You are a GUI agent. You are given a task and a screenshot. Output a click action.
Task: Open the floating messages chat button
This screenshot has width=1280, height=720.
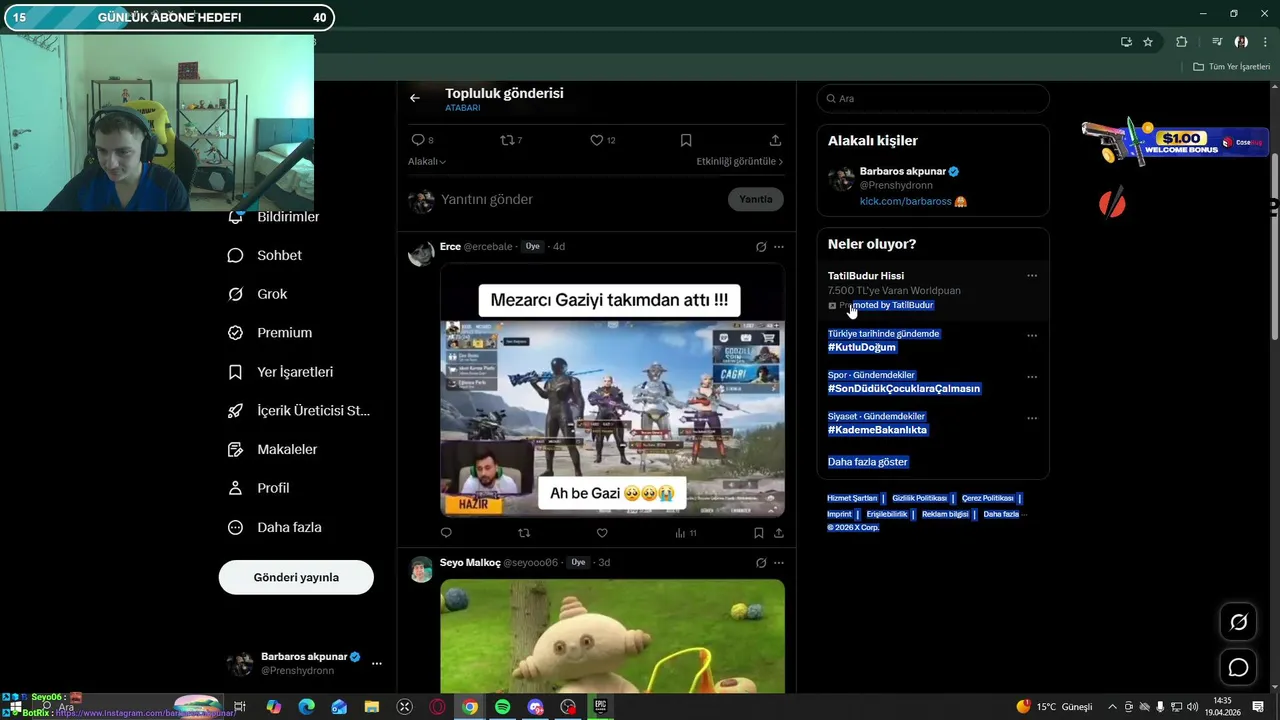pyautogui.click(x=1238, y=667)
